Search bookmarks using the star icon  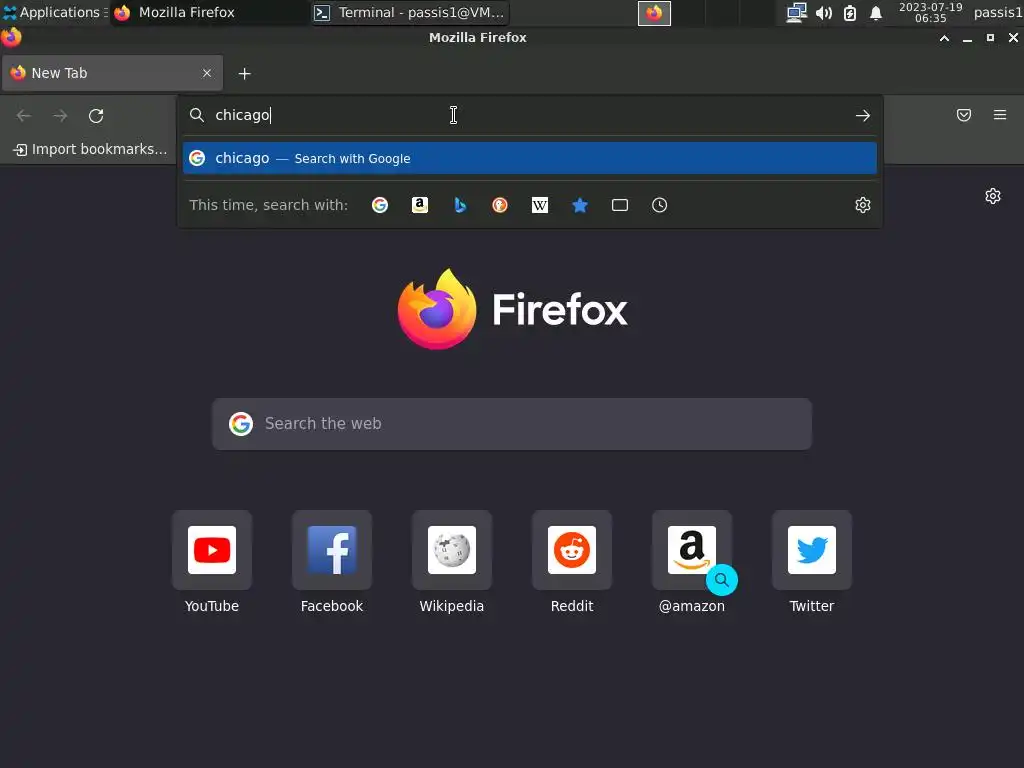coord(580,205)
